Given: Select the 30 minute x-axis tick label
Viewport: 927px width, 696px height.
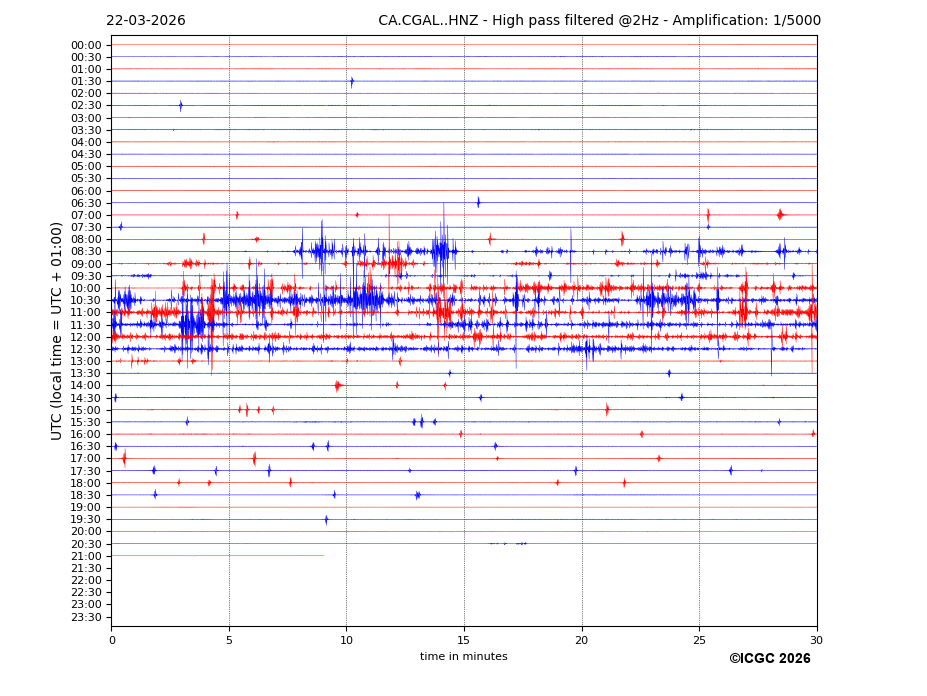Looking at the screenshot, I should point(816,640).
